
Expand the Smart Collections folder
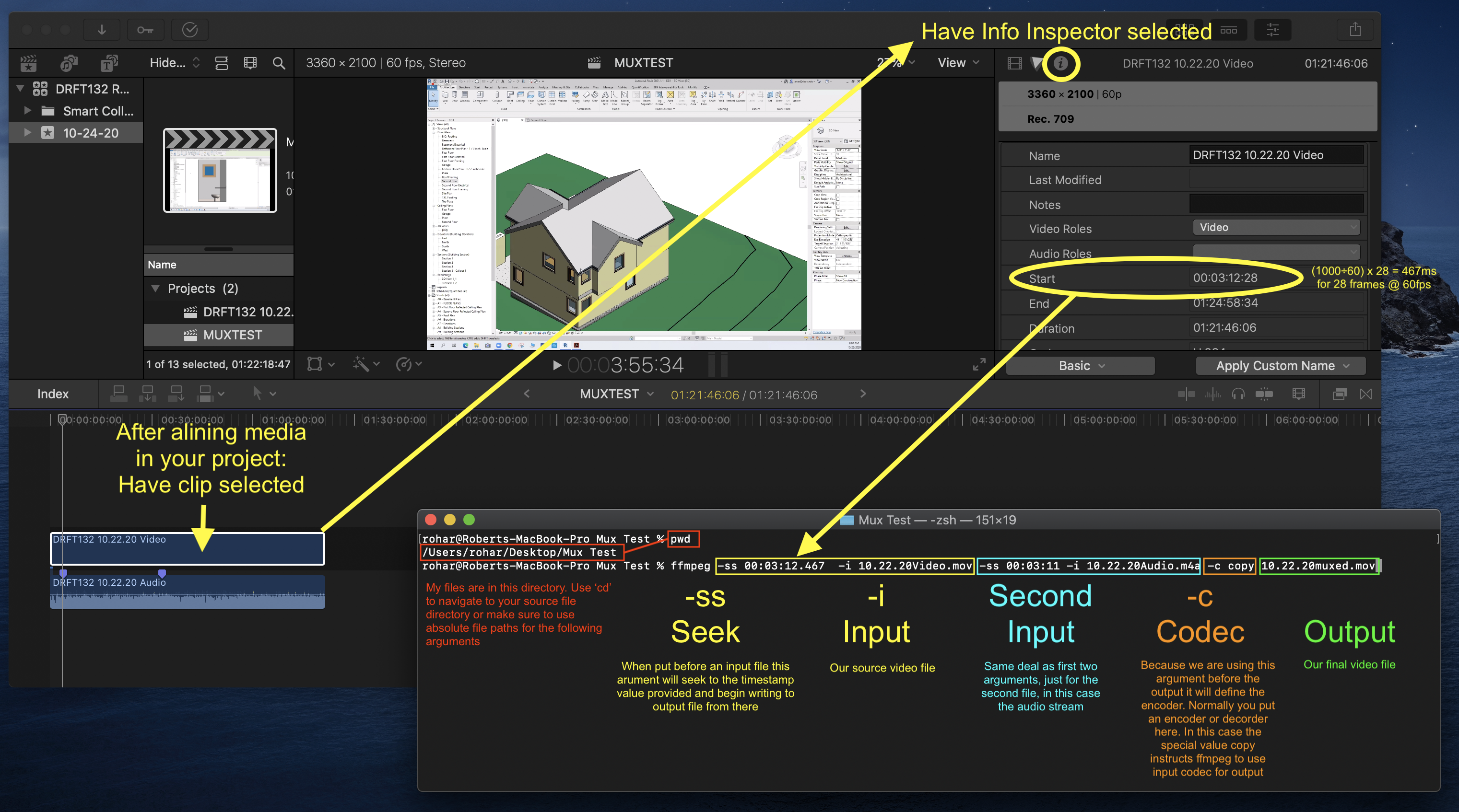pyautogui.click(x=27, y=111)
